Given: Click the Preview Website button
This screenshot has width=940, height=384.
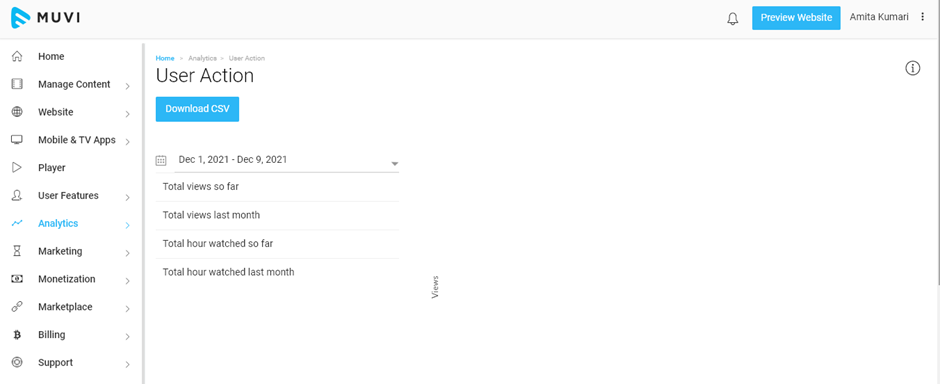Looking at the screenshot, I should click(x=796, y=18).
